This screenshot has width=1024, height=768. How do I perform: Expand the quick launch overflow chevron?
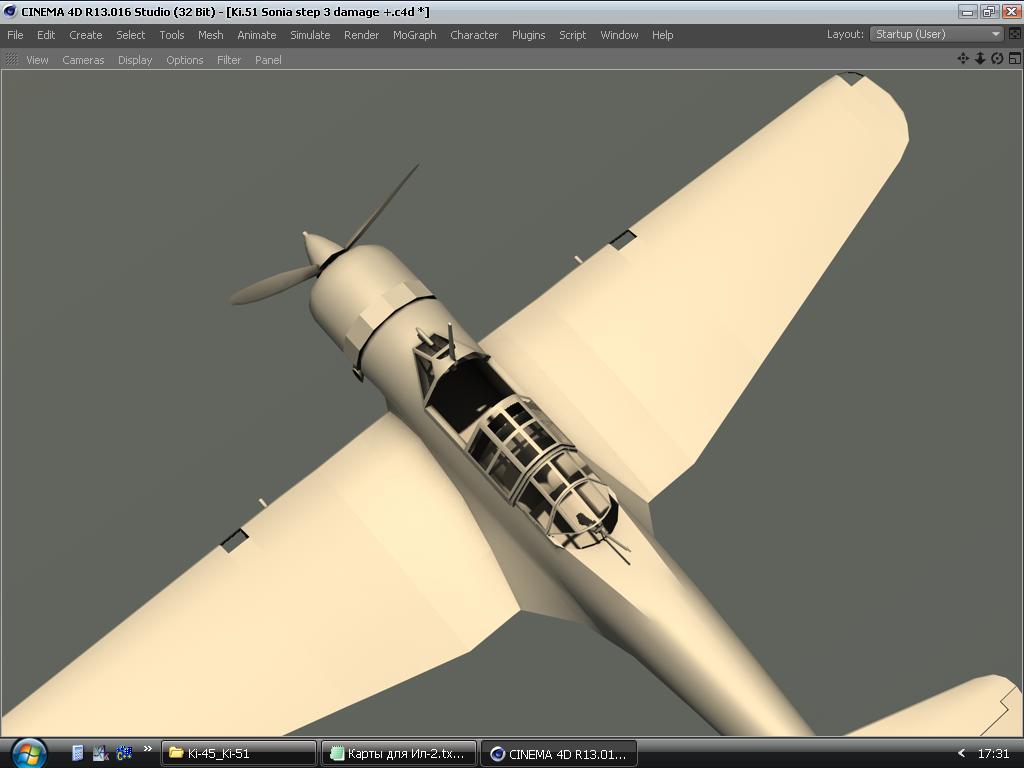coord(148,749)
